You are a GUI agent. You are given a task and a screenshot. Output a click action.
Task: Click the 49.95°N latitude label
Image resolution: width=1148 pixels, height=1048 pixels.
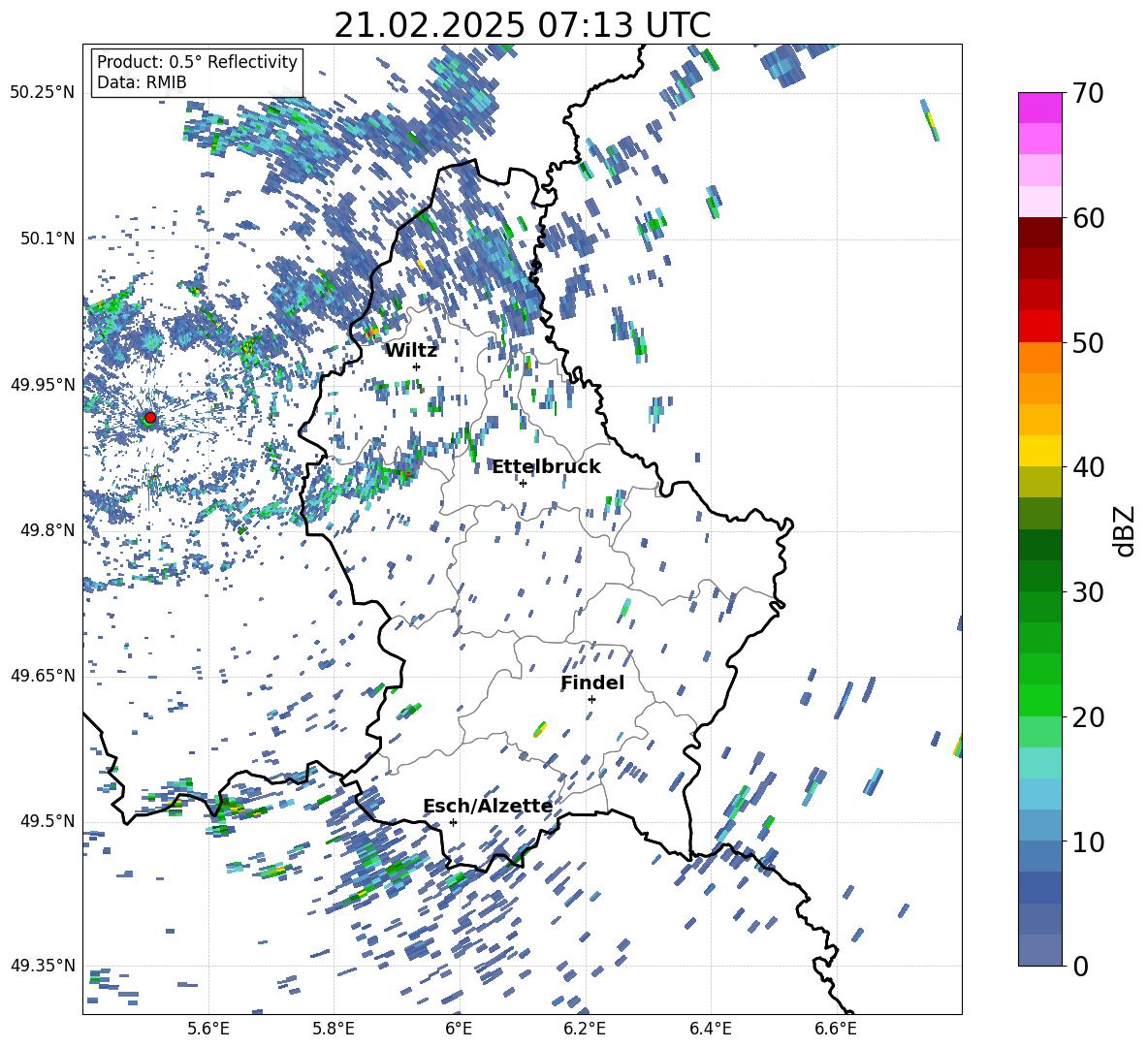pos(43,385)
